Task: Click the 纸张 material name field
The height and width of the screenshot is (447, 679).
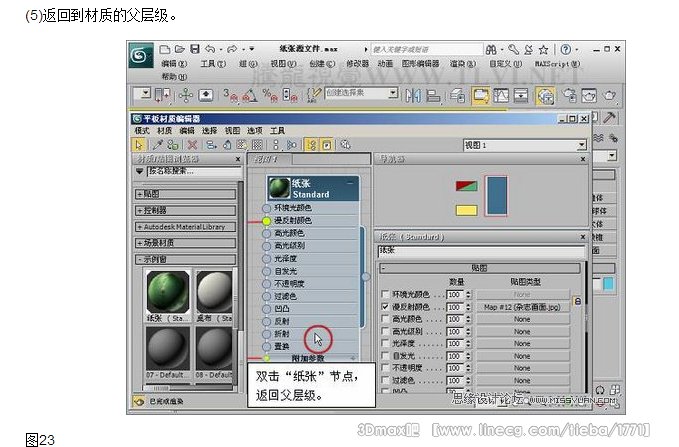Action: pyautogui.click(x=481, y=250)
